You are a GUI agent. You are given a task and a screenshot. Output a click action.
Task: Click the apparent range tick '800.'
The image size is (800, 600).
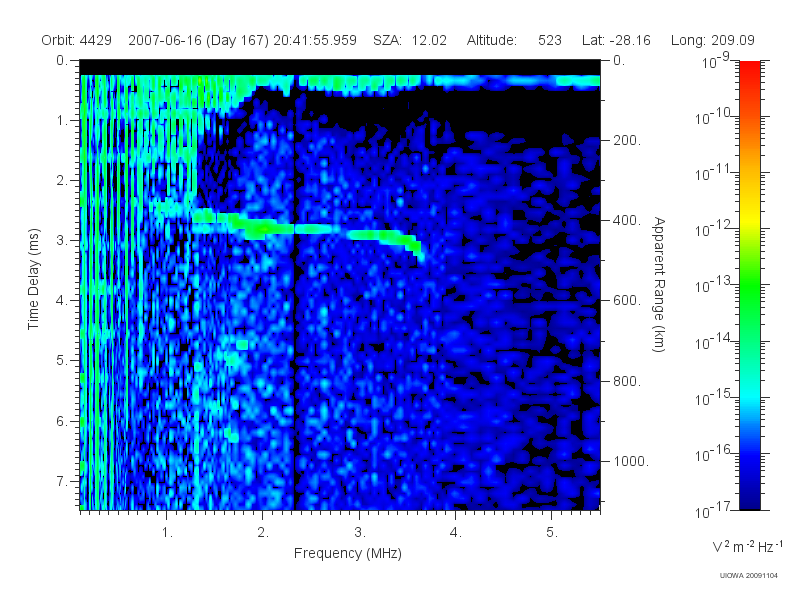pyautogui.click(x=627, y=381)
